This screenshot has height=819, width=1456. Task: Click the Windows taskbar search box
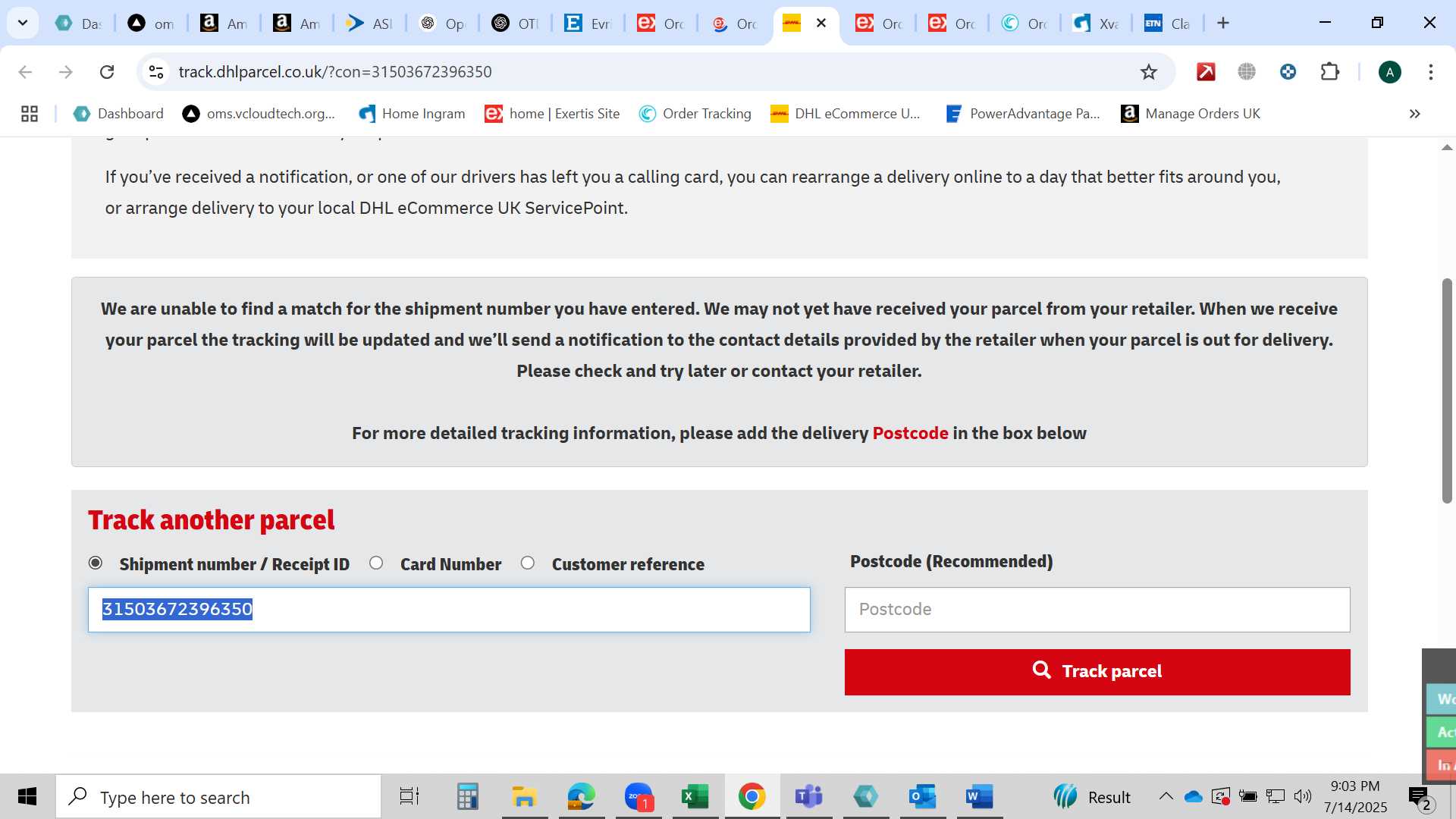(x=218, y=797)
